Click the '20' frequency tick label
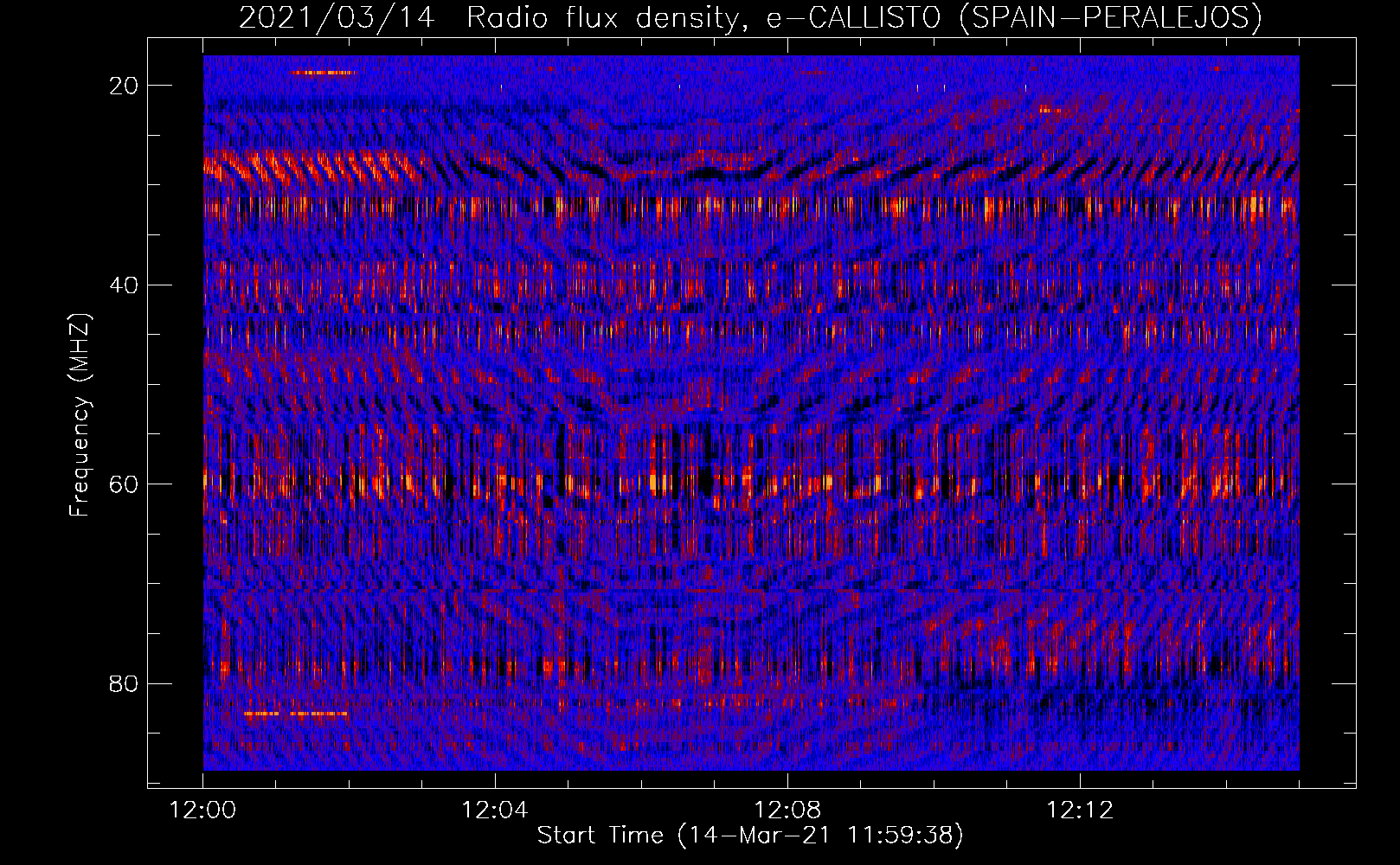 coord(124,86)
